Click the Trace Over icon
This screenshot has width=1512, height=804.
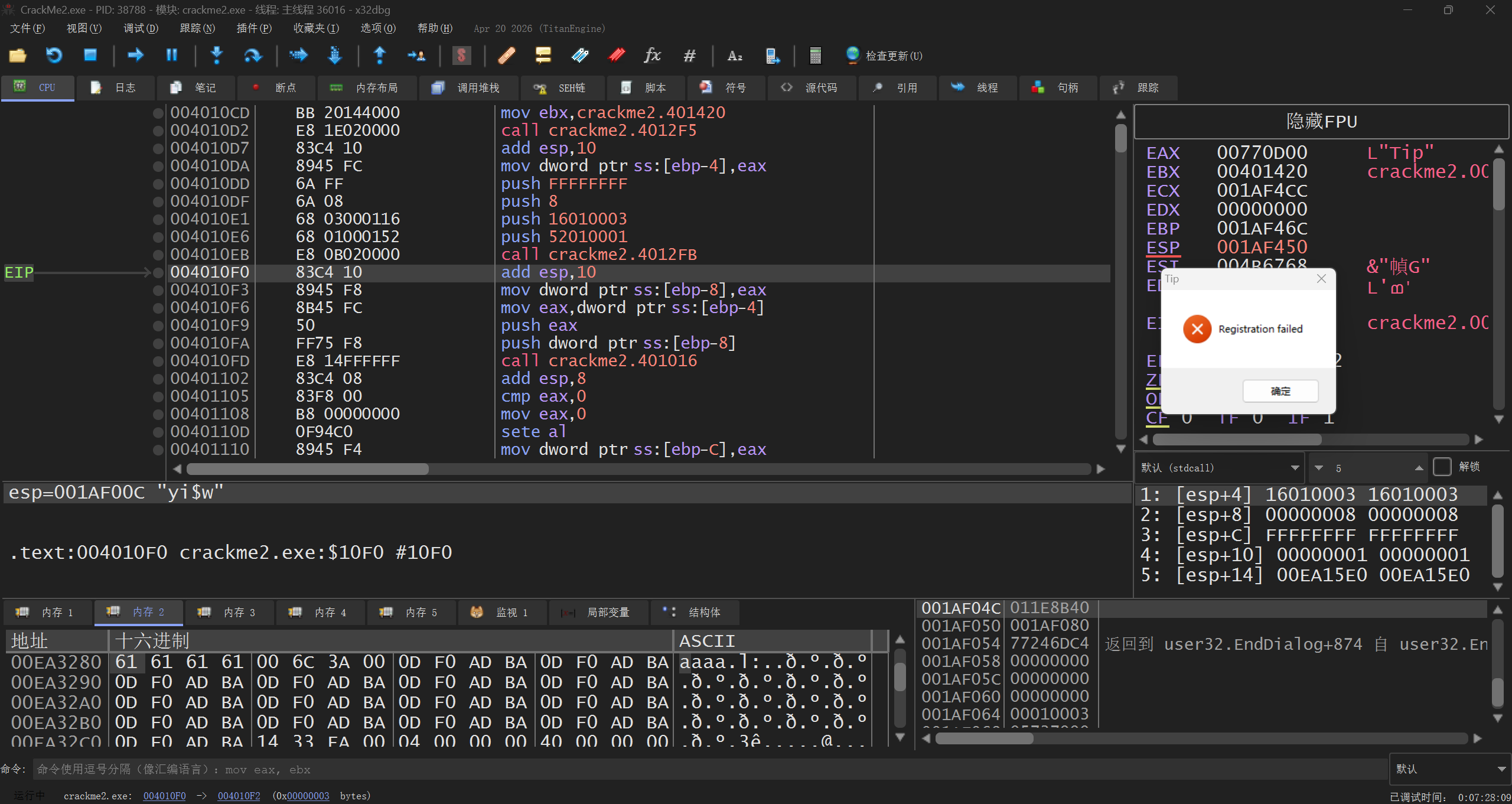[x=335, y=56]
